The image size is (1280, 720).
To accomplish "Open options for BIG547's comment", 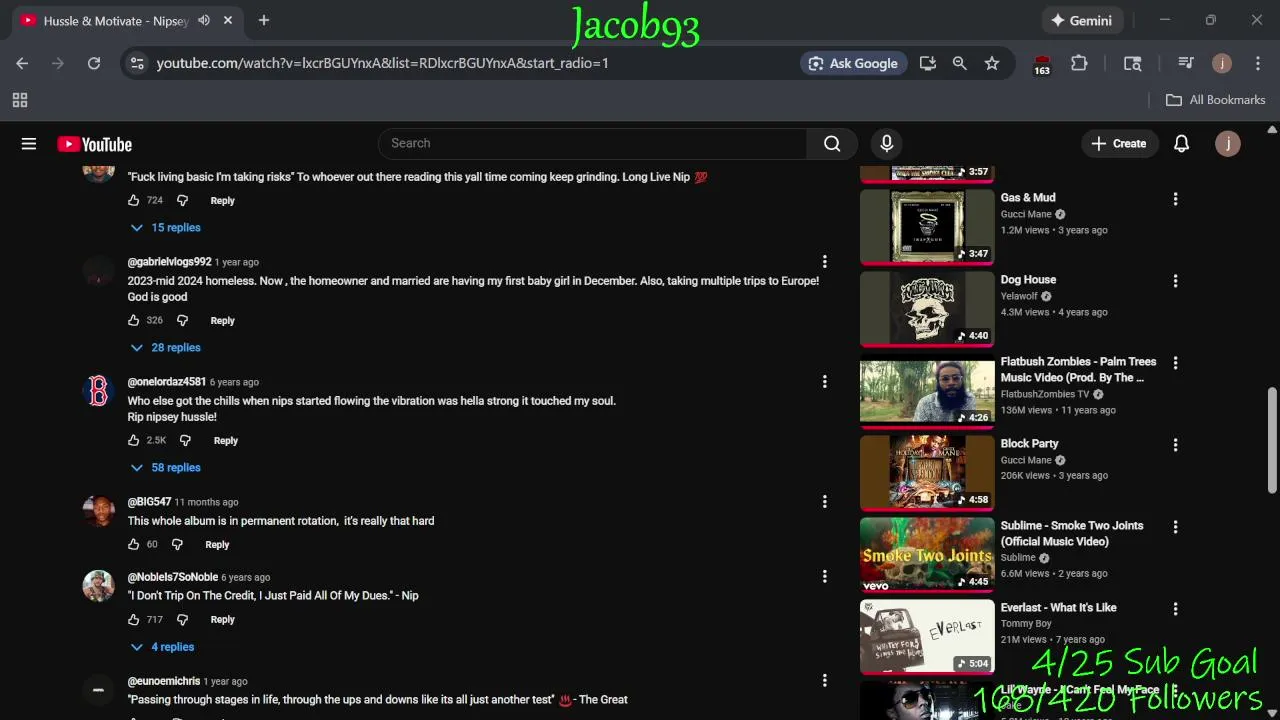I will (825, 502).
